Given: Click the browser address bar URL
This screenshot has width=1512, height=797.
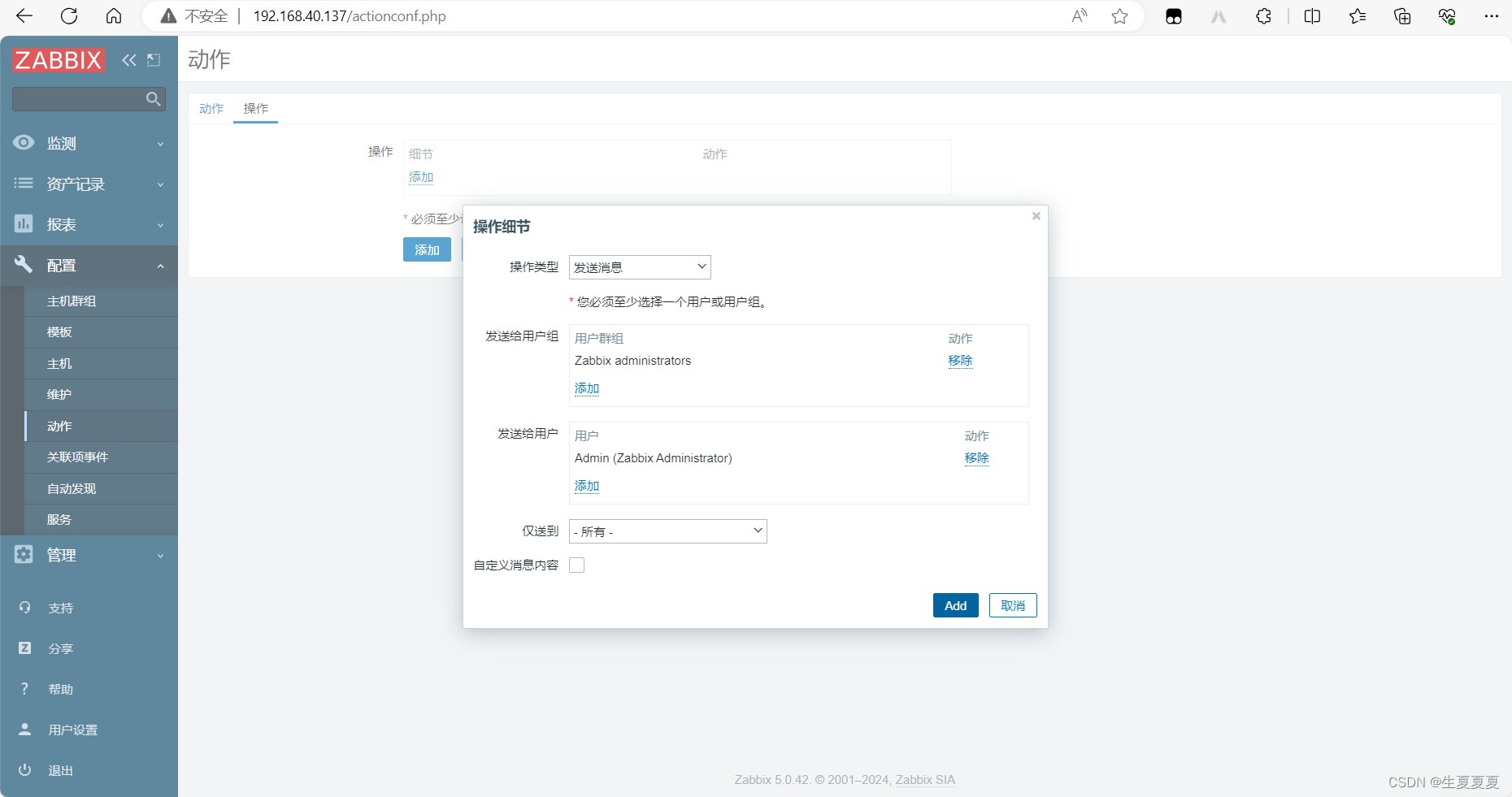Looking at the screenshot, I should 350,16.
